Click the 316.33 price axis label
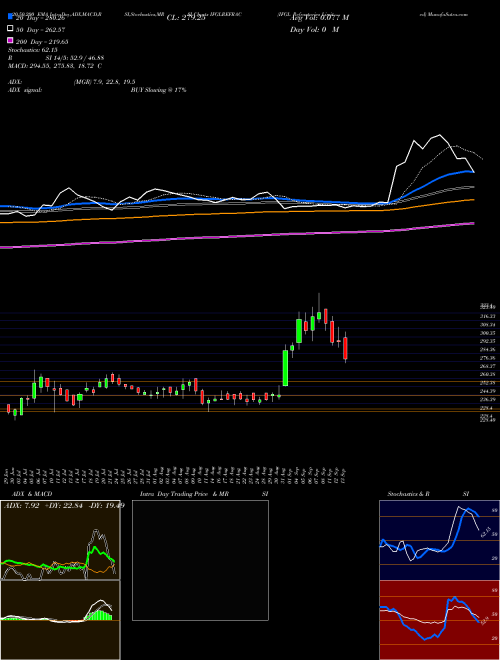This screenshot has height=660, width=500. point(488,316)
